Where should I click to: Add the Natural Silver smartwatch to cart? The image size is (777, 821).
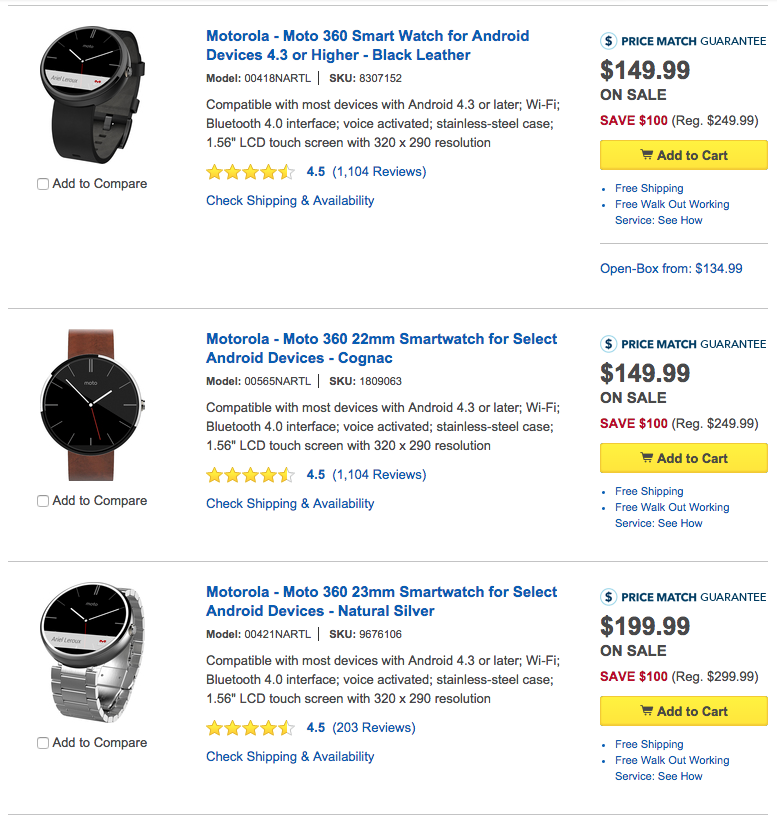684,711
